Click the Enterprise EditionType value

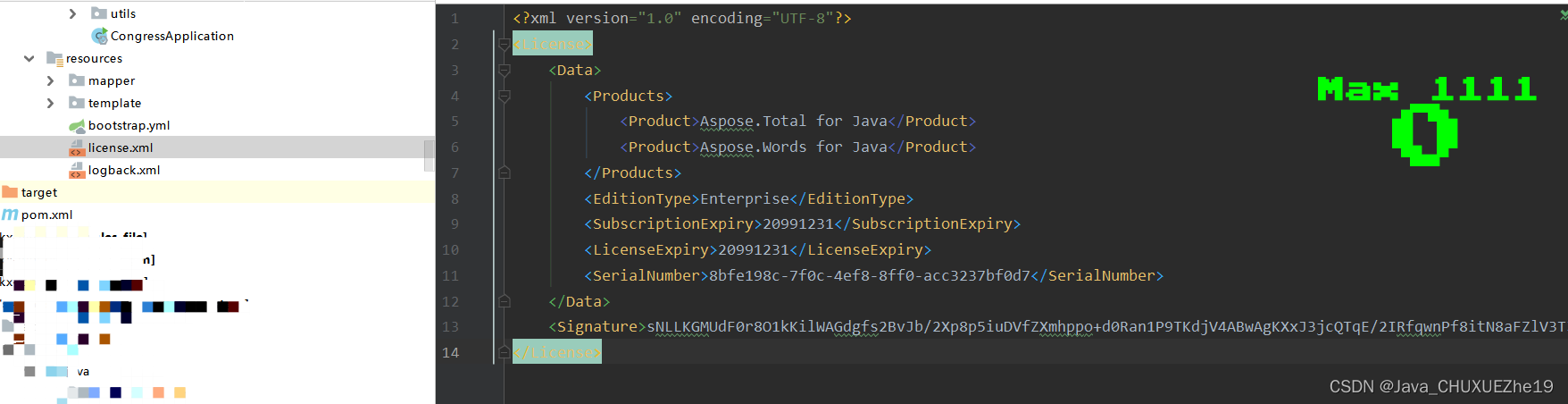[745, 198]
